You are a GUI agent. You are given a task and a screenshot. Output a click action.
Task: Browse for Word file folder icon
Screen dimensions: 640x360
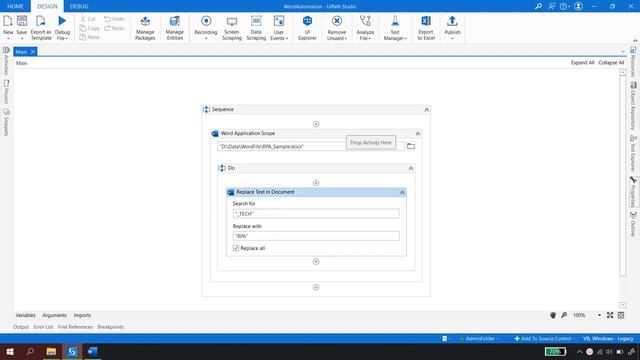point(411,146)
